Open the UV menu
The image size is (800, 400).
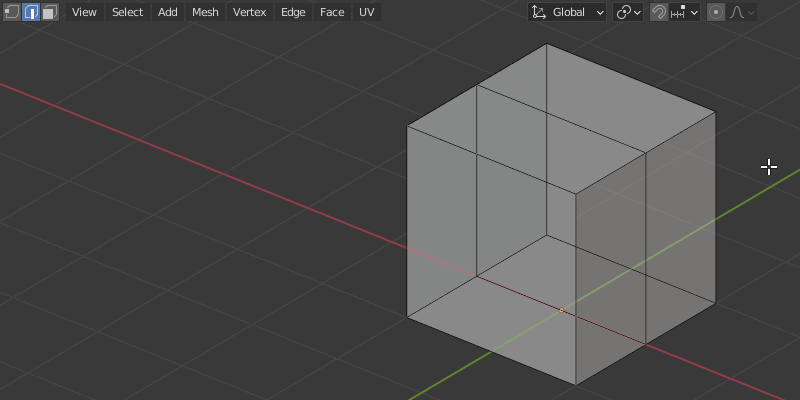coord(367,12)
